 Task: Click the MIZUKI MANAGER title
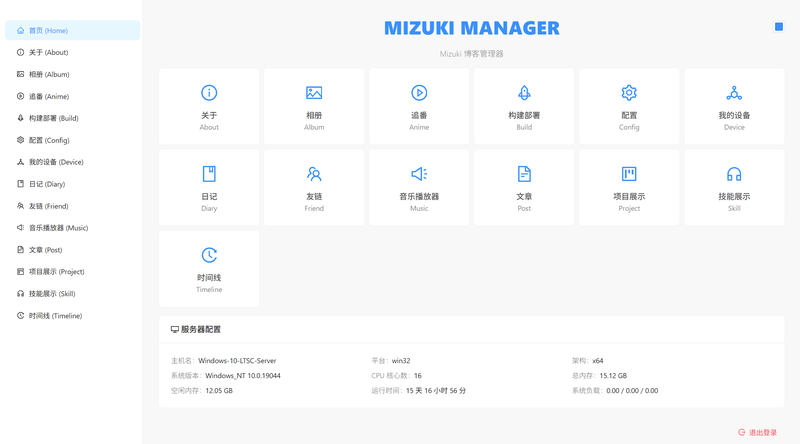point(472,28)
